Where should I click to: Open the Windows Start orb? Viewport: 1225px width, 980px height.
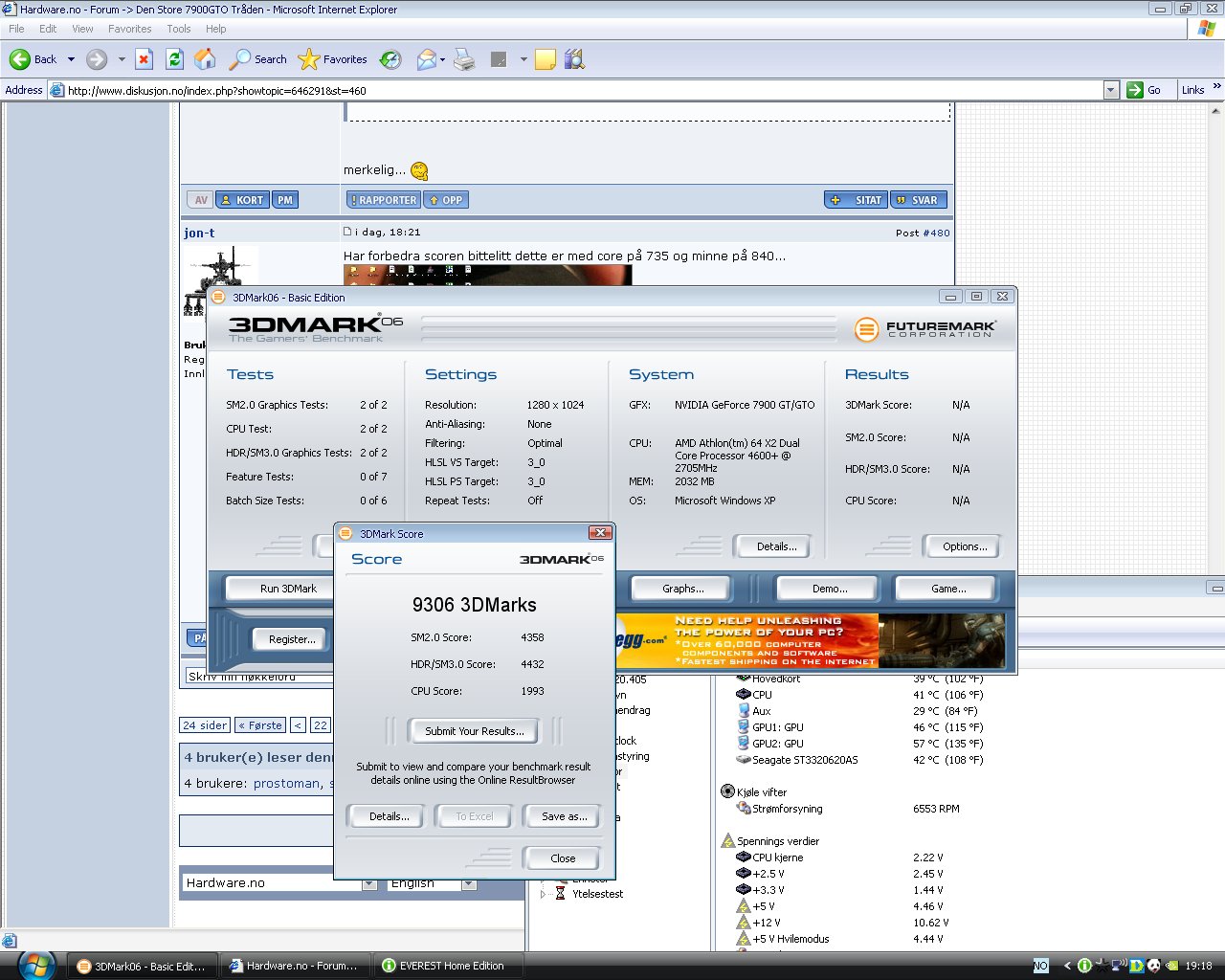(x=36, y=965)
